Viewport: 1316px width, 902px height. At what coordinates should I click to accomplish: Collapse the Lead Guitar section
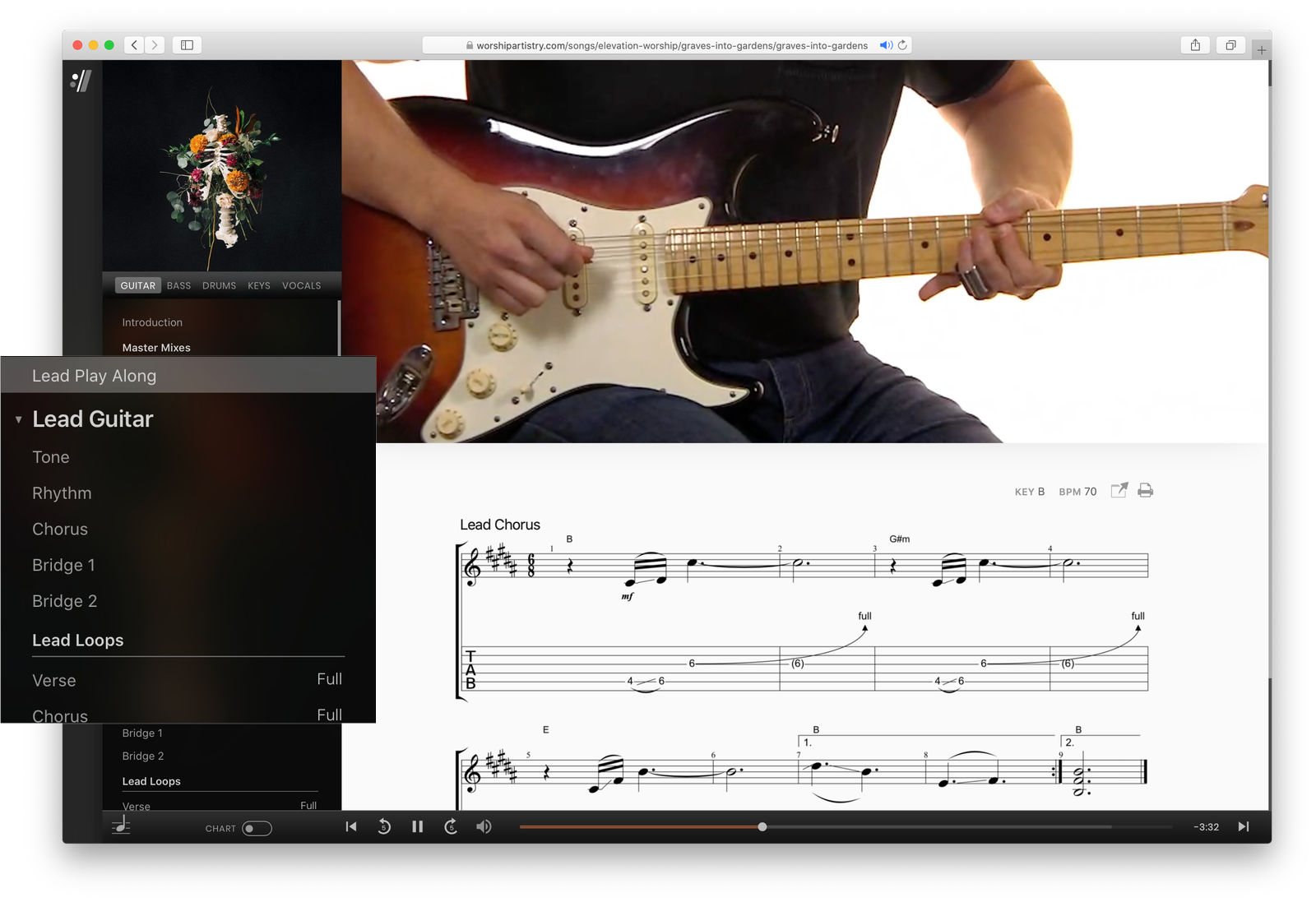click(x=19, y=419)
